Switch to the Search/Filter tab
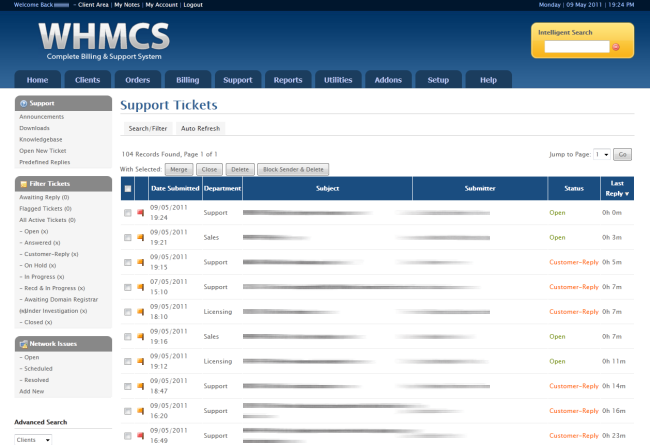This screenshot has width=650, height=445. click(x=148, y=129)
